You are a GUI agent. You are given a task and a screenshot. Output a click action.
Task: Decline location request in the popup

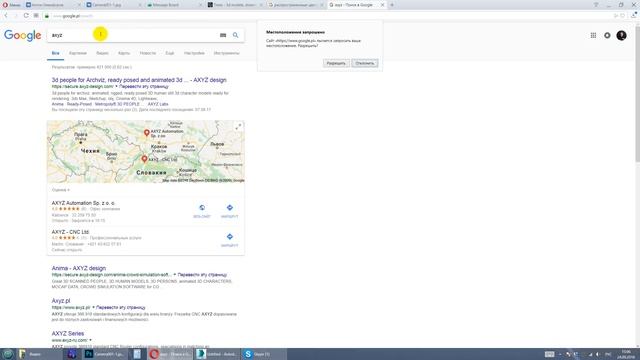(364, 63)
